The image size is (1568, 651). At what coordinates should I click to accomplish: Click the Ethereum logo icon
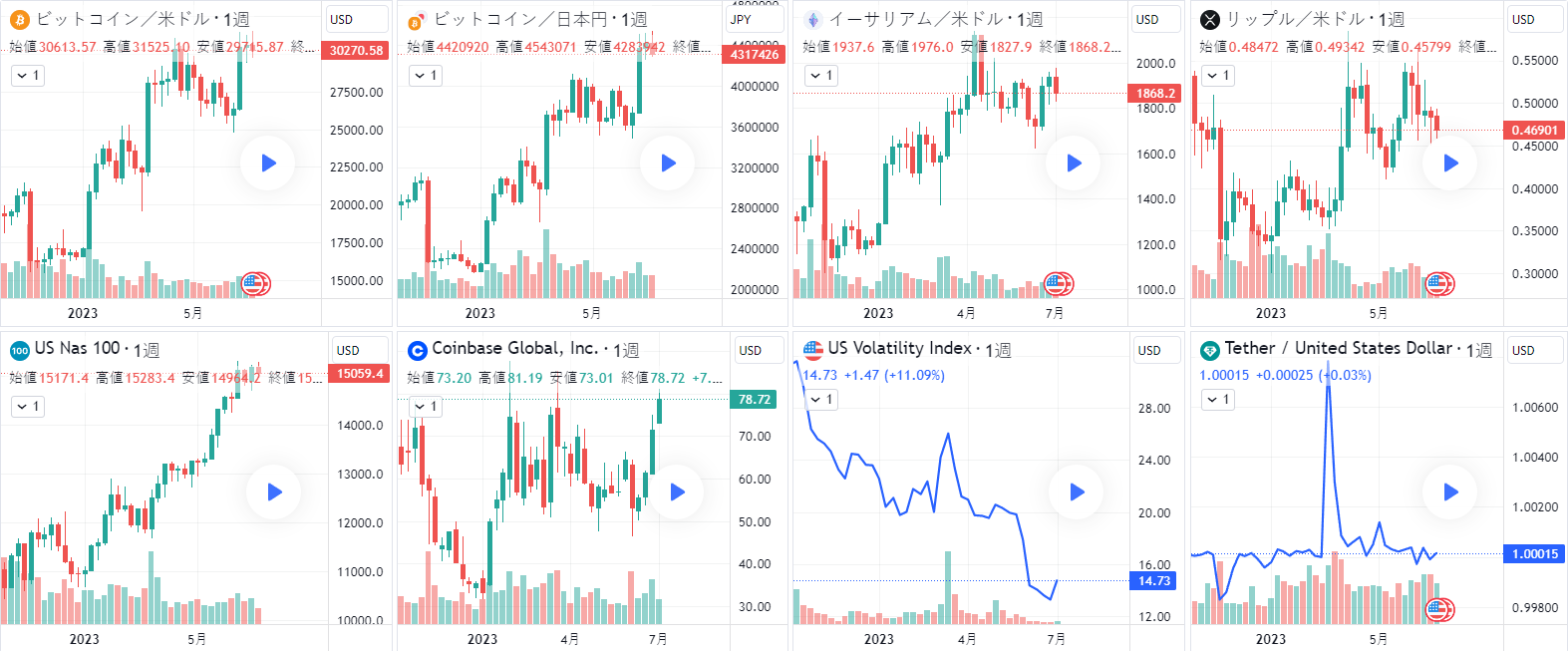813,19
